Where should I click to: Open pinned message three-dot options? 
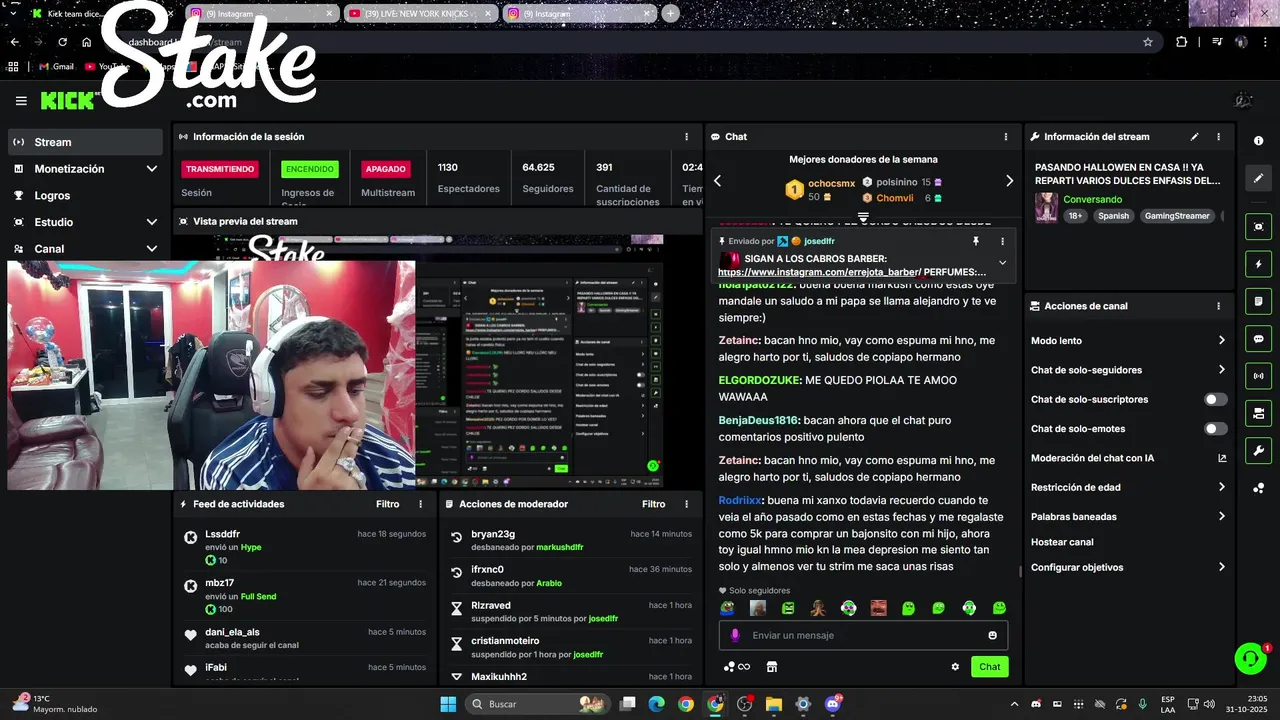tap(1002, 241)
